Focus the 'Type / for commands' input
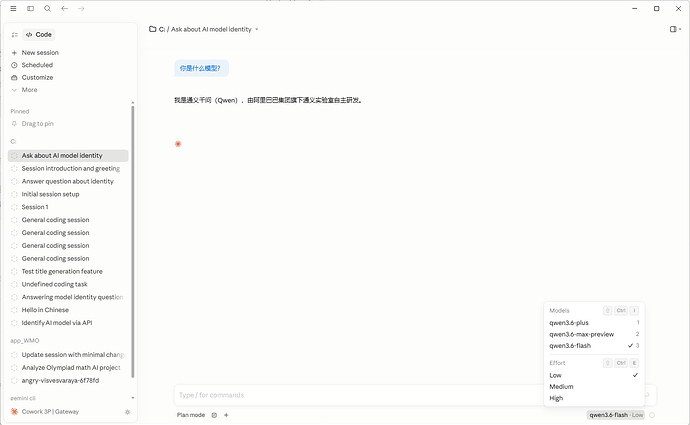Image resolution: width=690 pixels, height=425 pixels. coord(361,395)
